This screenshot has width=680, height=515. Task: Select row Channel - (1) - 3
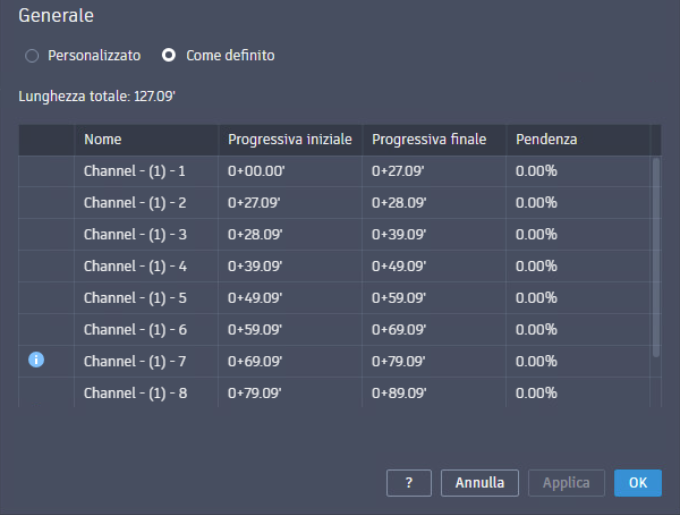(135, 235)
